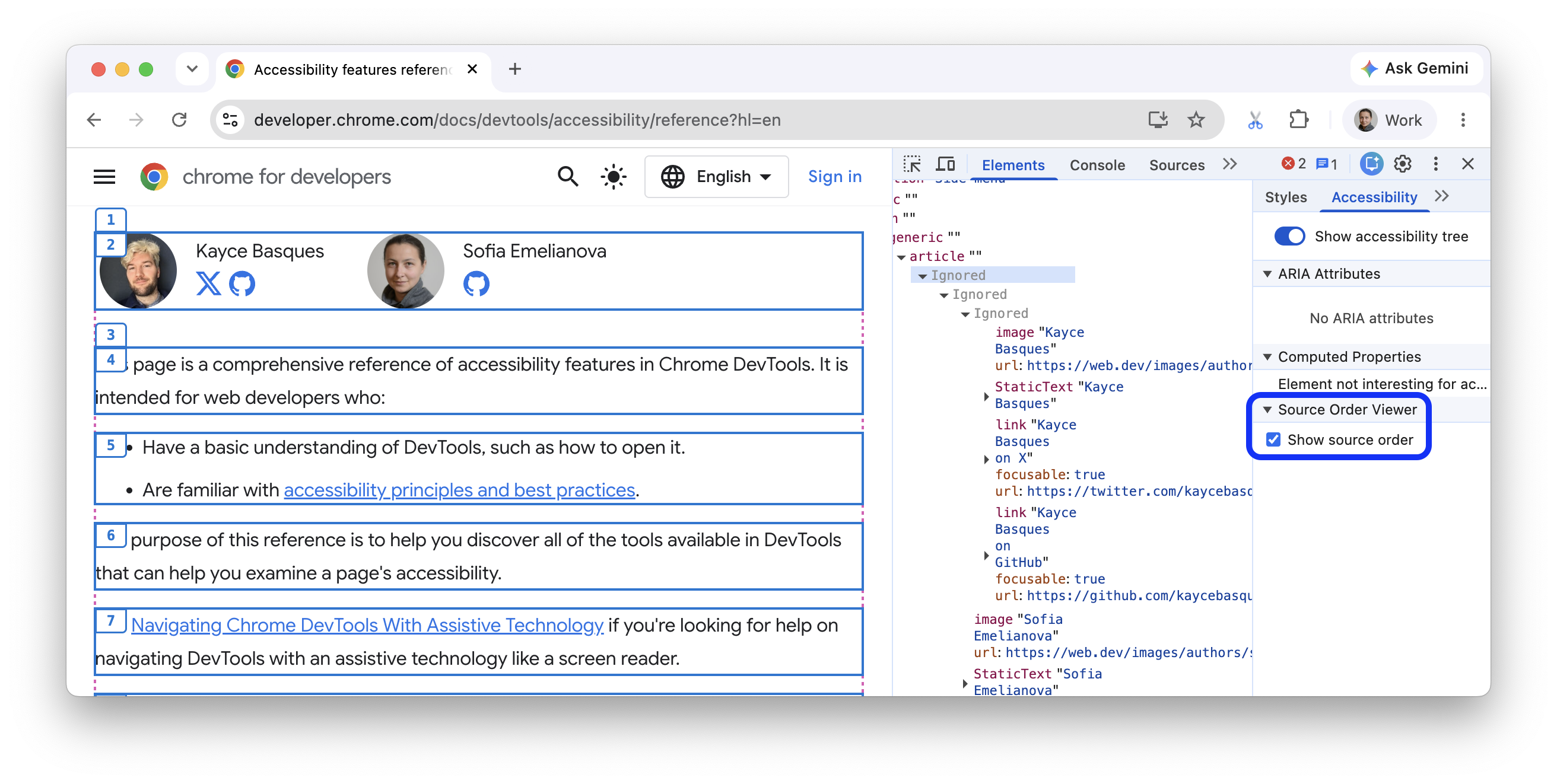This screenshot has height=784, width=1557.
Task: Install app icon in the address bar
Action: (x=1158, y=120)
